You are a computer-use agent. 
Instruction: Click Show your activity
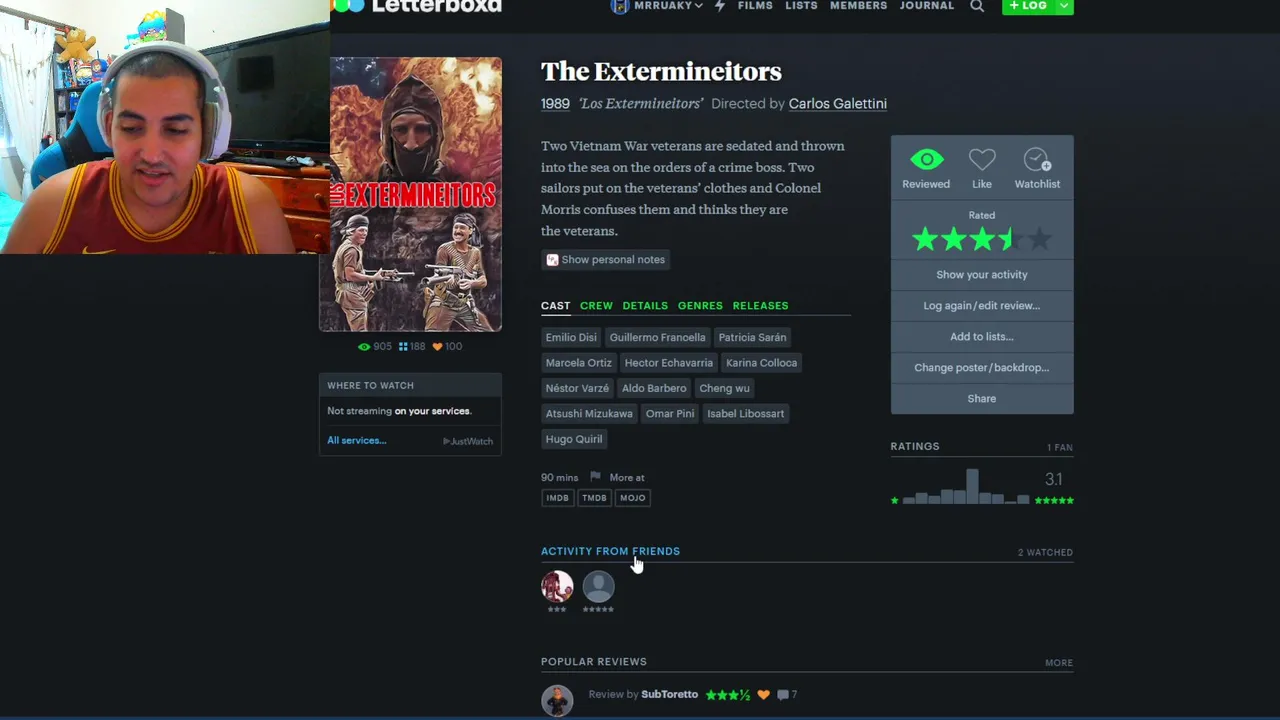pos(982,275)
